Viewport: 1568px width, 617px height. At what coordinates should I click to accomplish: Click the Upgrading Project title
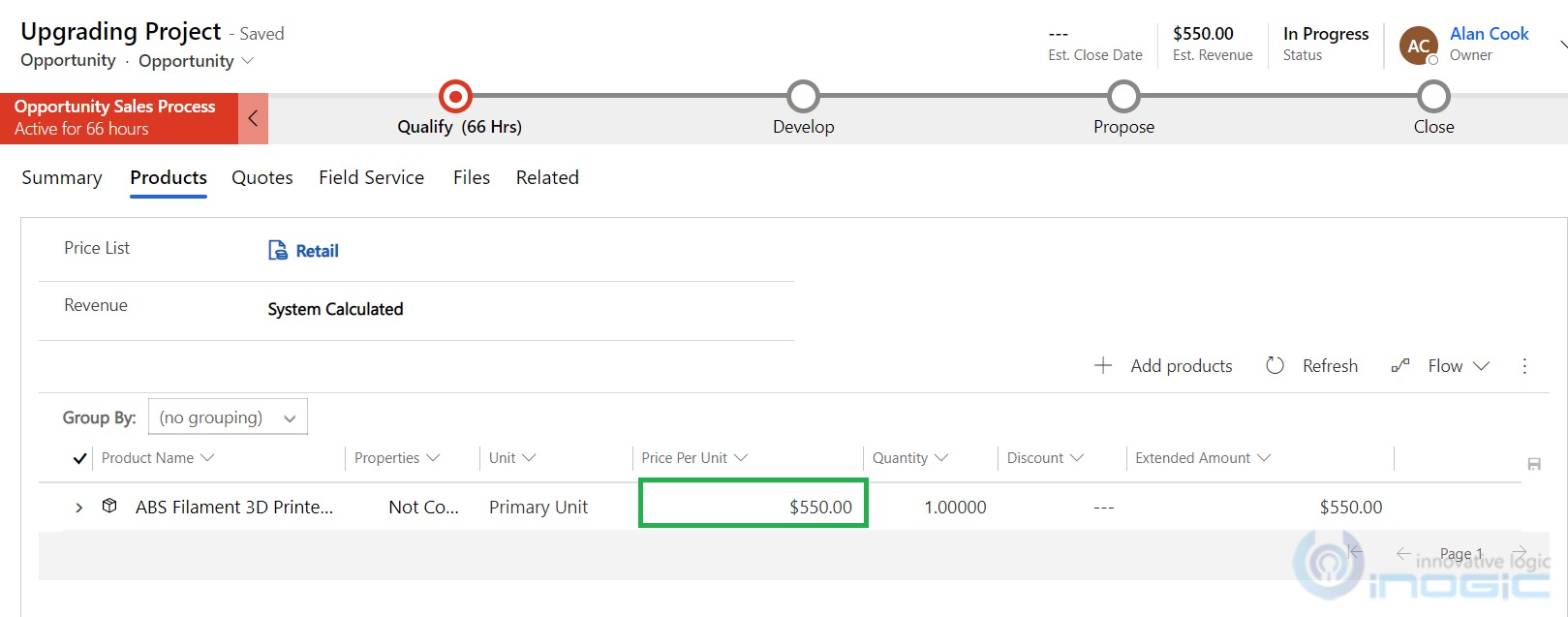(x=121, y=31)
